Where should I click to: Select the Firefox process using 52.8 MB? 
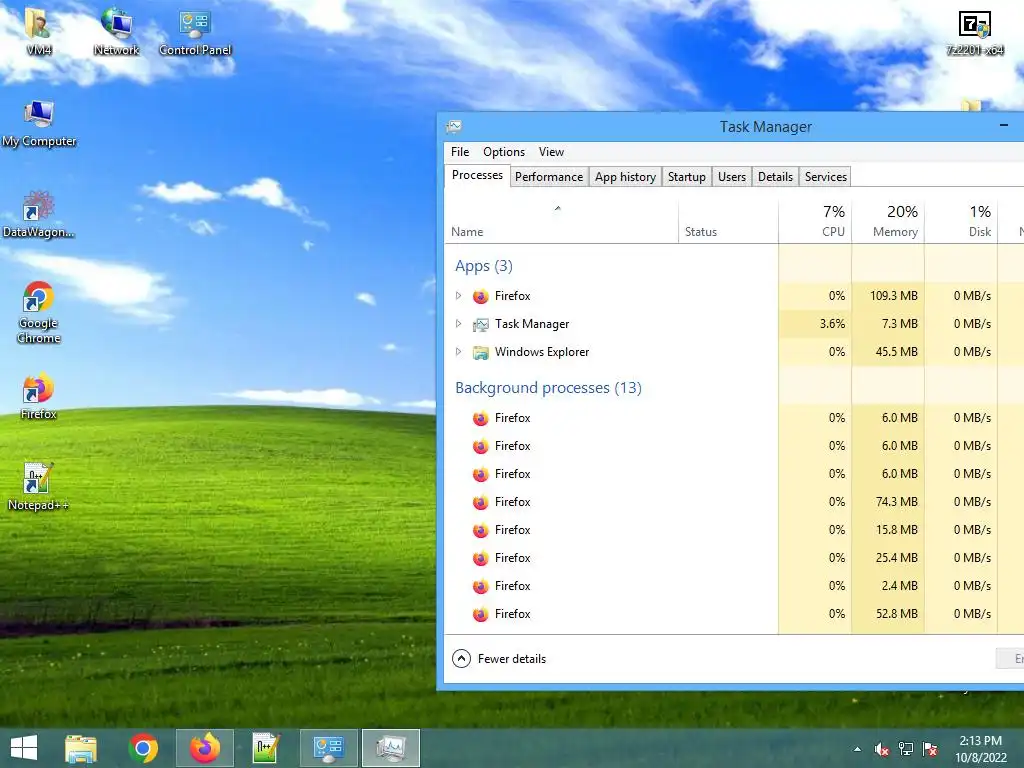coord(734,615)
